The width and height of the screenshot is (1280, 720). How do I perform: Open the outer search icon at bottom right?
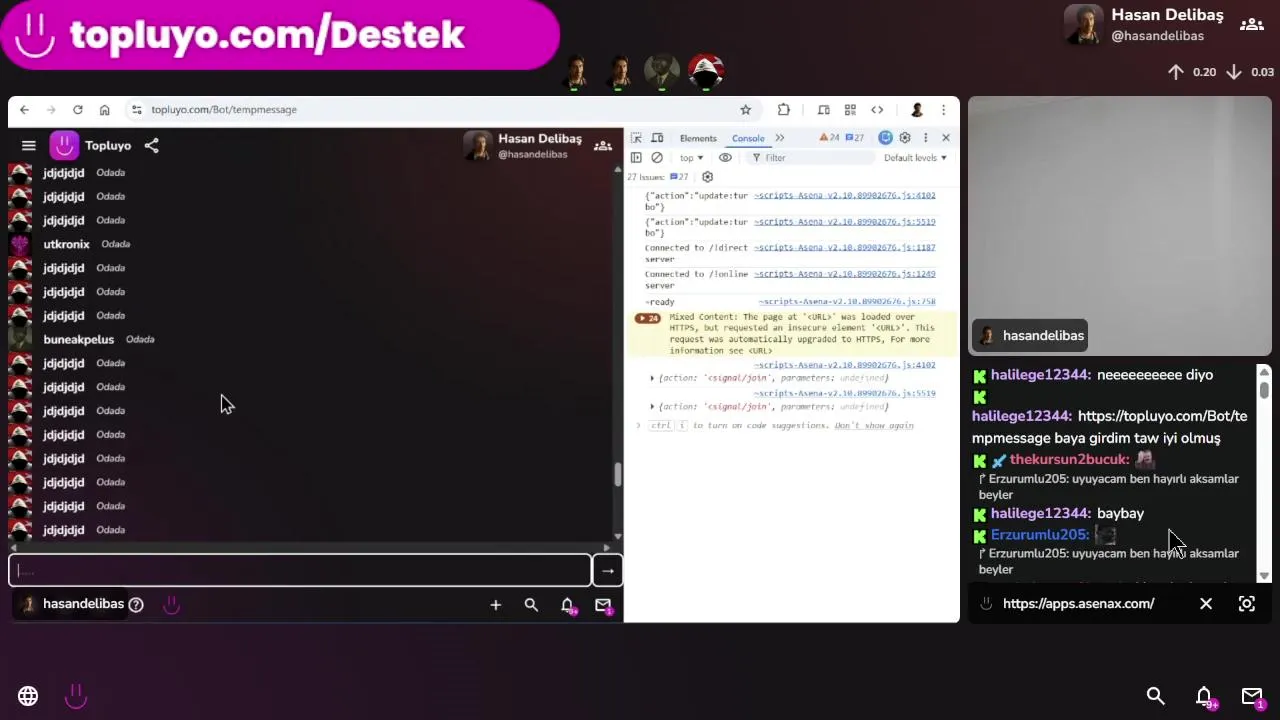1155,696
